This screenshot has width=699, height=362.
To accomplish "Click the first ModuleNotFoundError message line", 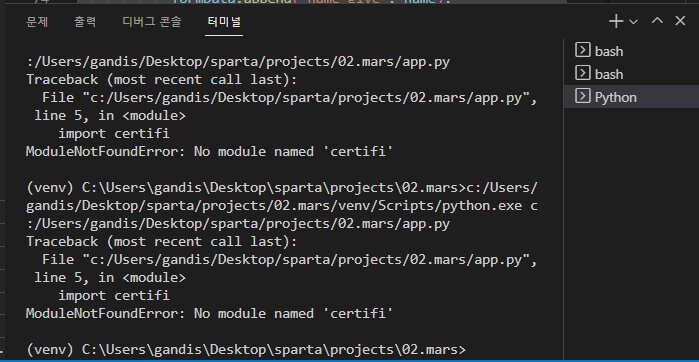I will click(210, 152).
